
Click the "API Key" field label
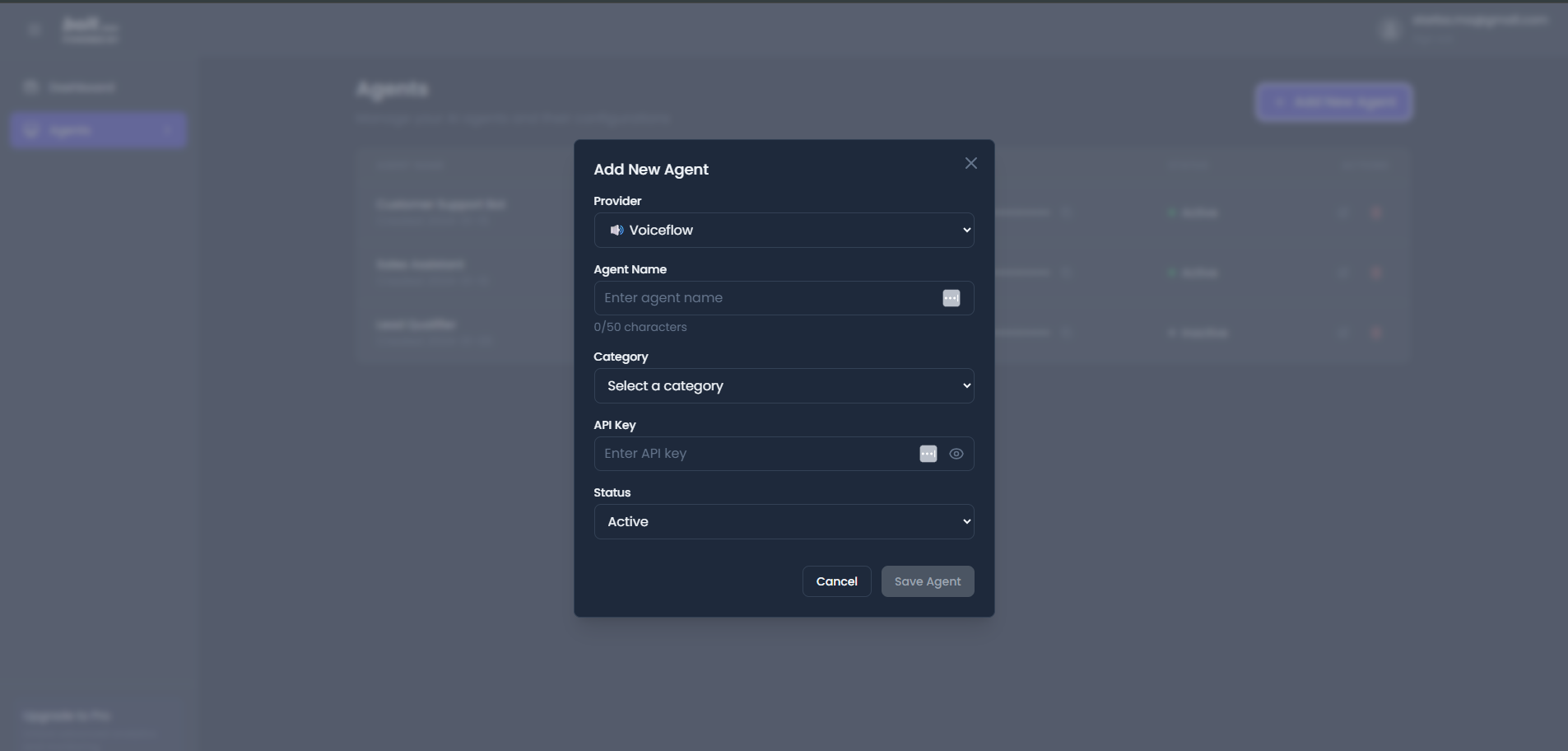615,425
